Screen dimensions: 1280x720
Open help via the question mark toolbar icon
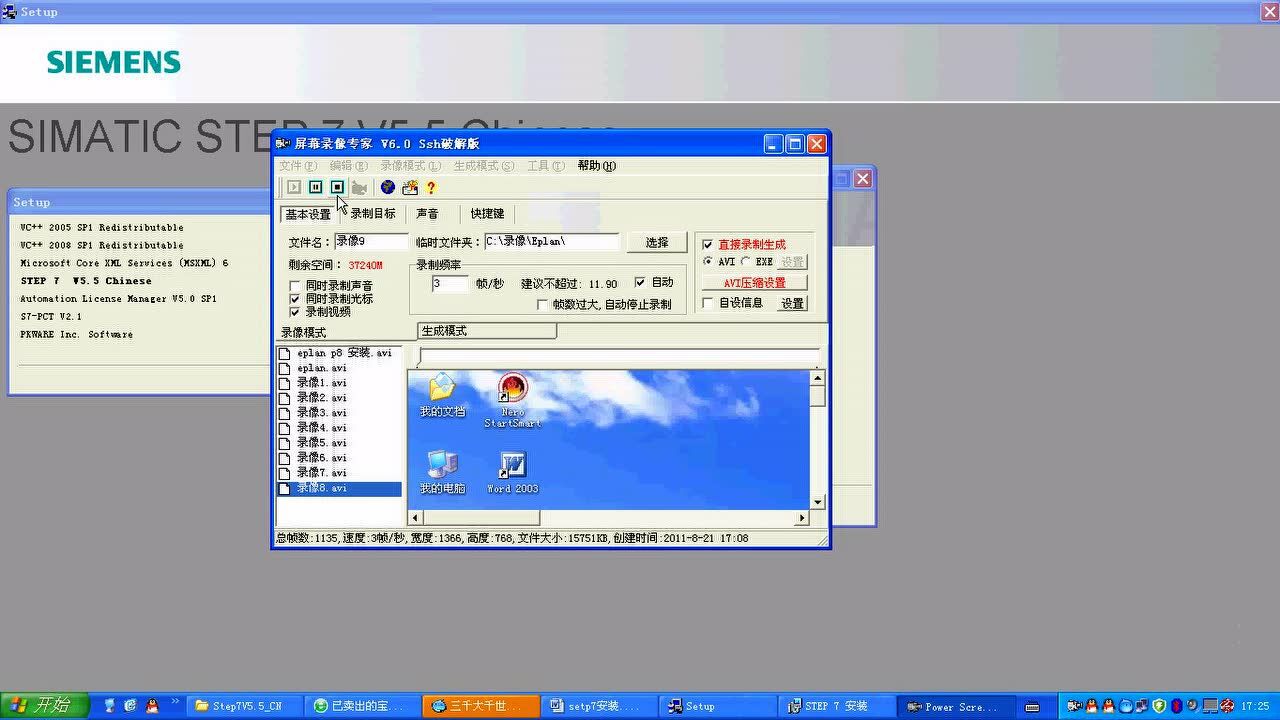pyautogui.click(x=430, y=187)
